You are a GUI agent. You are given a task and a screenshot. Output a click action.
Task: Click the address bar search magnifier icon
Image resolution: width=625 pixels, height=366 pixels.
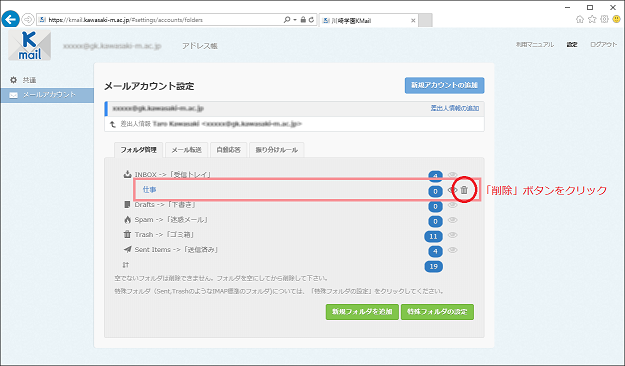coord(287,20)
